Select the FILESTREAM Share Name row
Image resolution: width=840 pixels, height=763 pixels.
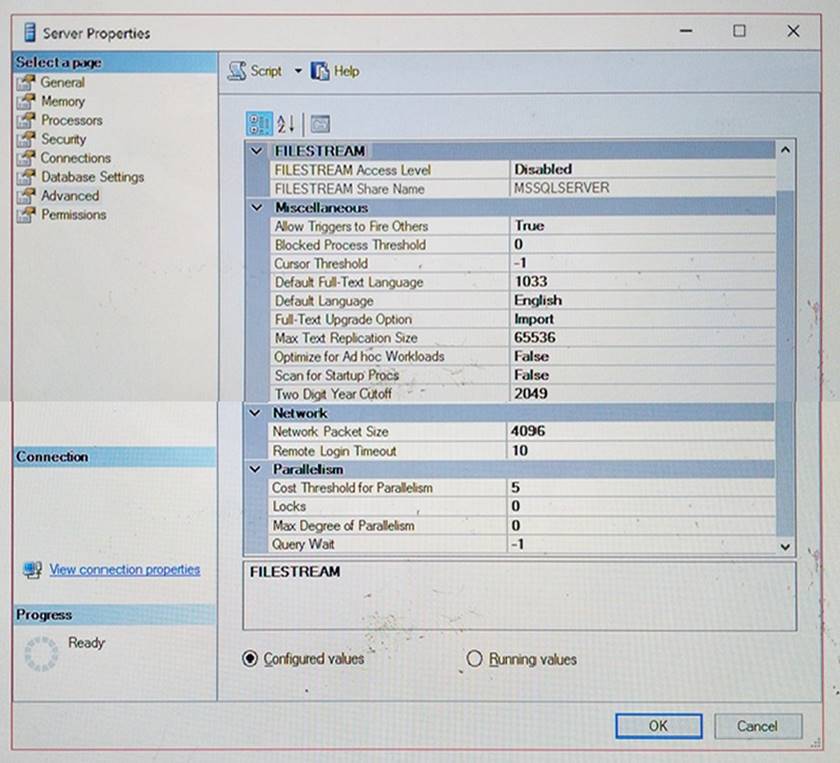click(522, 189)
